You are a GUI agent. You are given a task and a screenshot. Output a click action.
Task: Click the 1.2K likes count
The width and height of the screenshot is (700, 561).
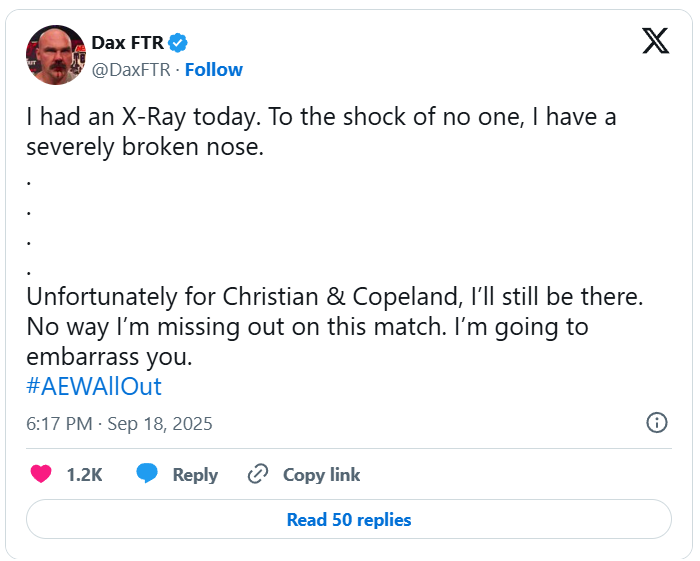pyautogui.click(x=84, y=475)
